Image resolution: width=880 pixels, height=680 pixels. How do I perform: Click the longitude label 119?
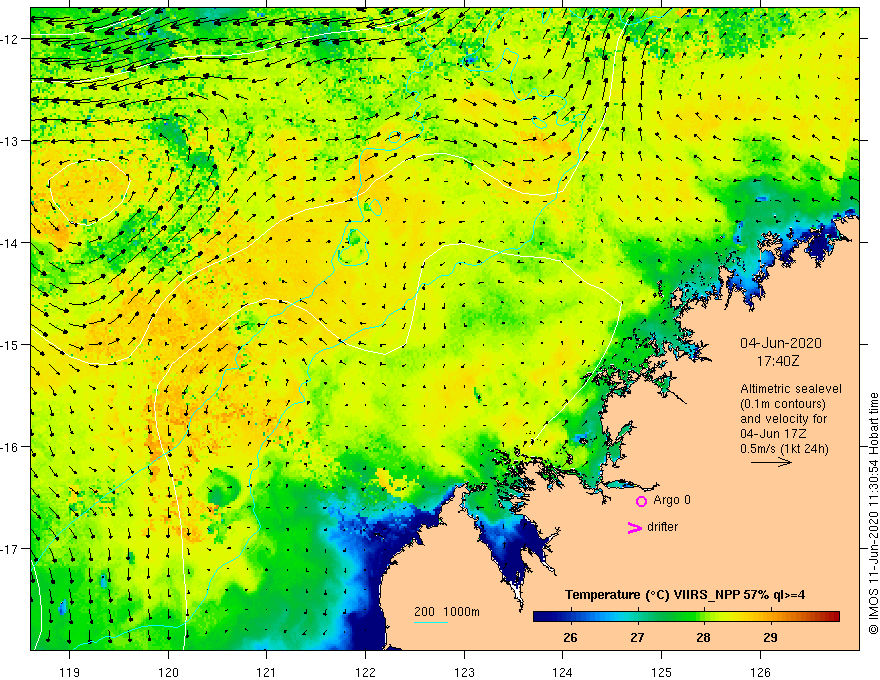pos(70,672)
